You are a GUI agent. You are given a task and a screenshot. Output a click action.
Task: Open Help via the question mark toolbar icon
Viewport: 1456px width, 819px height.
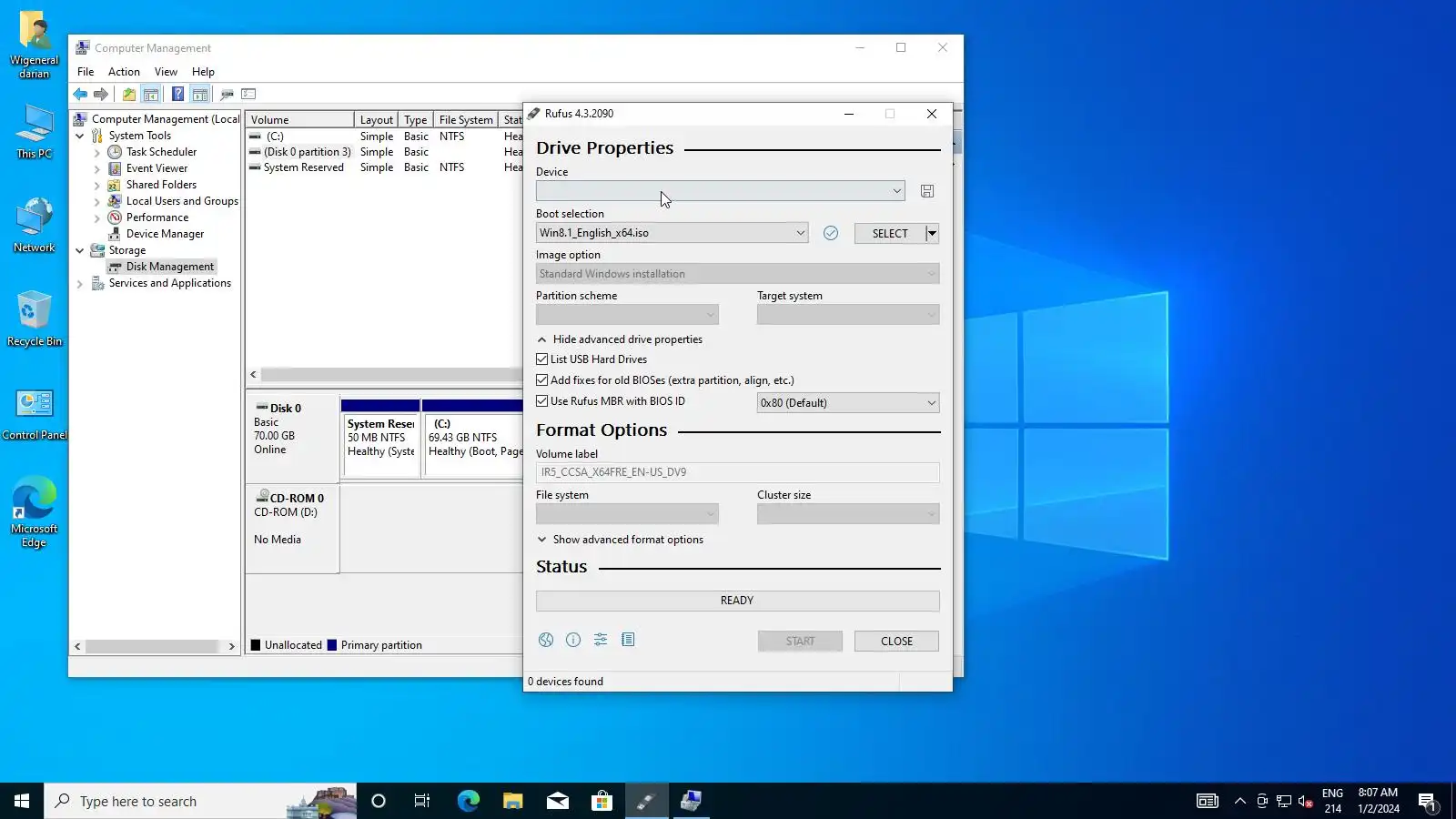pyautogui.click(x=177, y=94)
